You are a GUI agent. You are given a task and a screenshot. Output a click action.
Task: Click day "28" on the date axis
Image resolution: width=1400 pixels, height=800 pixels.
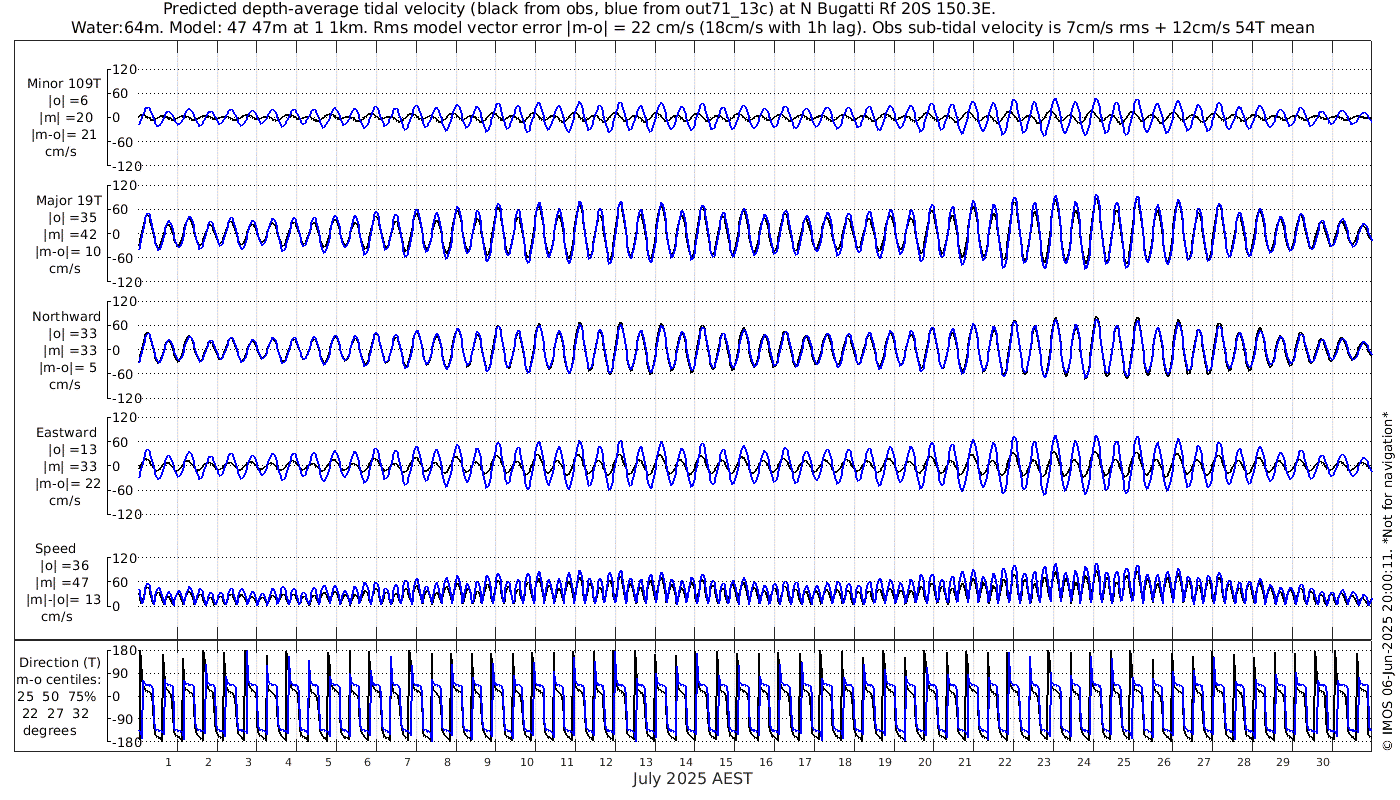click(1243, 762)
